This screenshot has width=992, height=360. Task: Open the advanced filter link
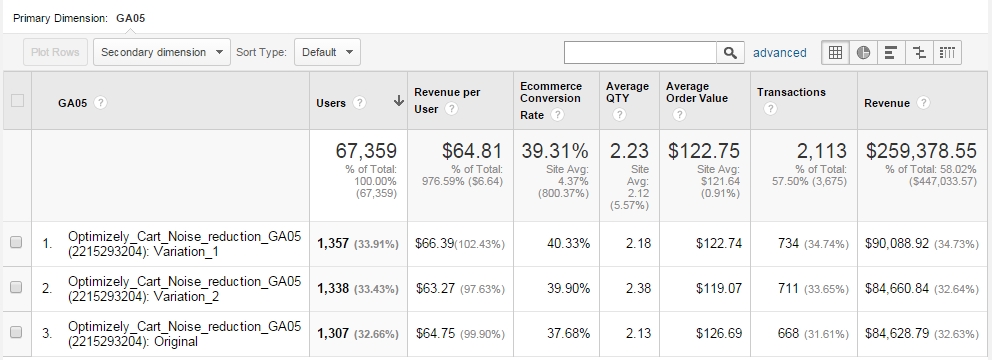[779, 53]
